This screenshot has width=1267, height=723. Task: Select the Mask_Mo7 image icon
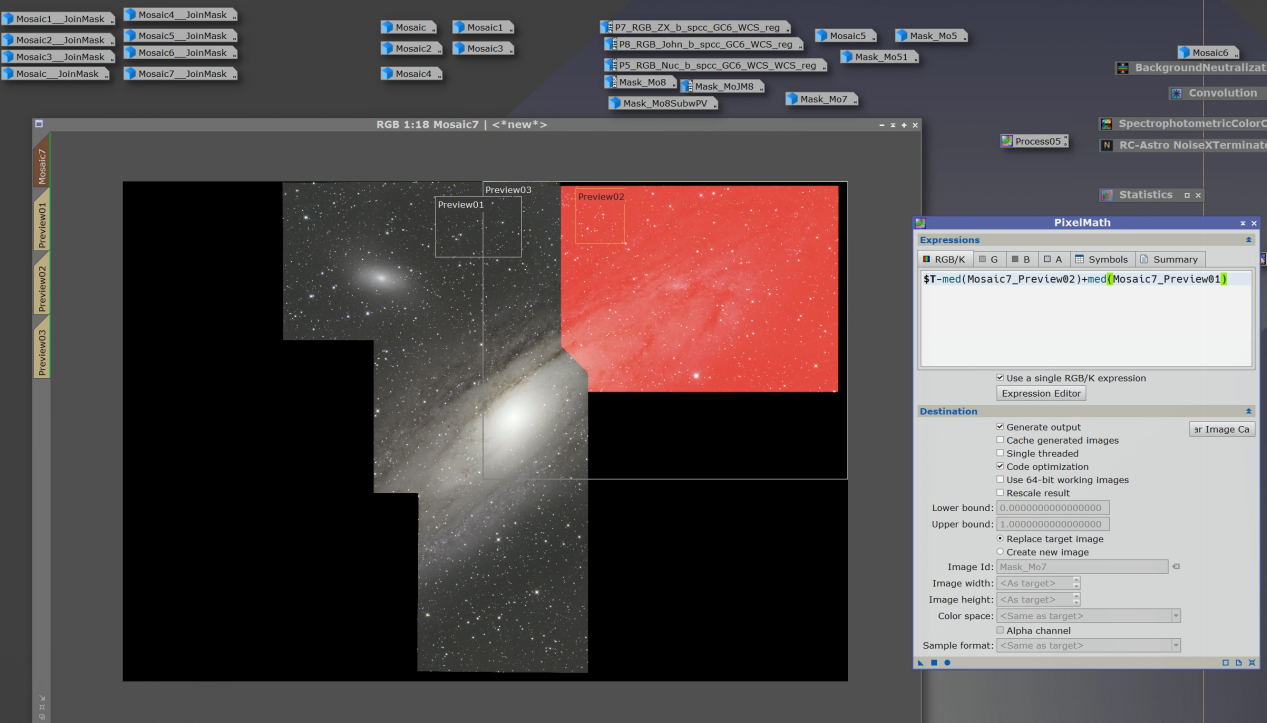[x=822, y=99]
